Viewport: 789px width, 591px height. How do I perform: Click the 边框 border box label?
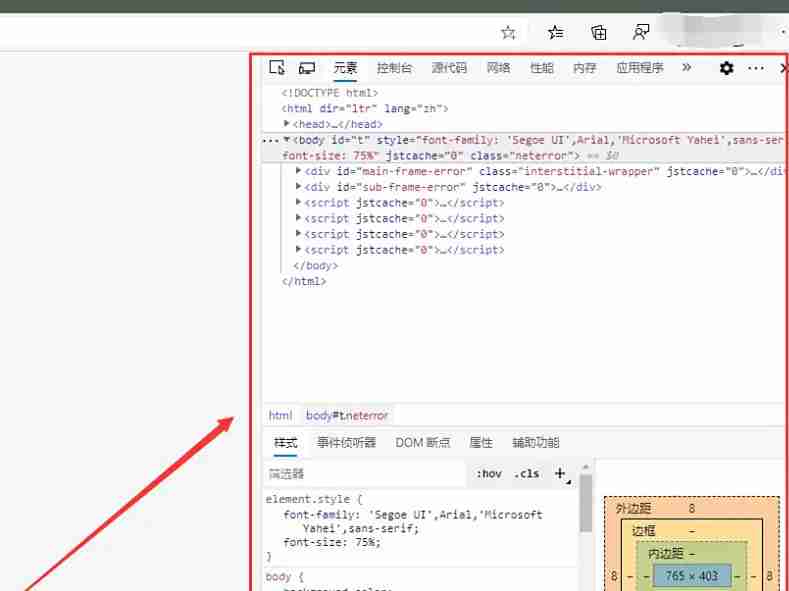coord(644,531)
